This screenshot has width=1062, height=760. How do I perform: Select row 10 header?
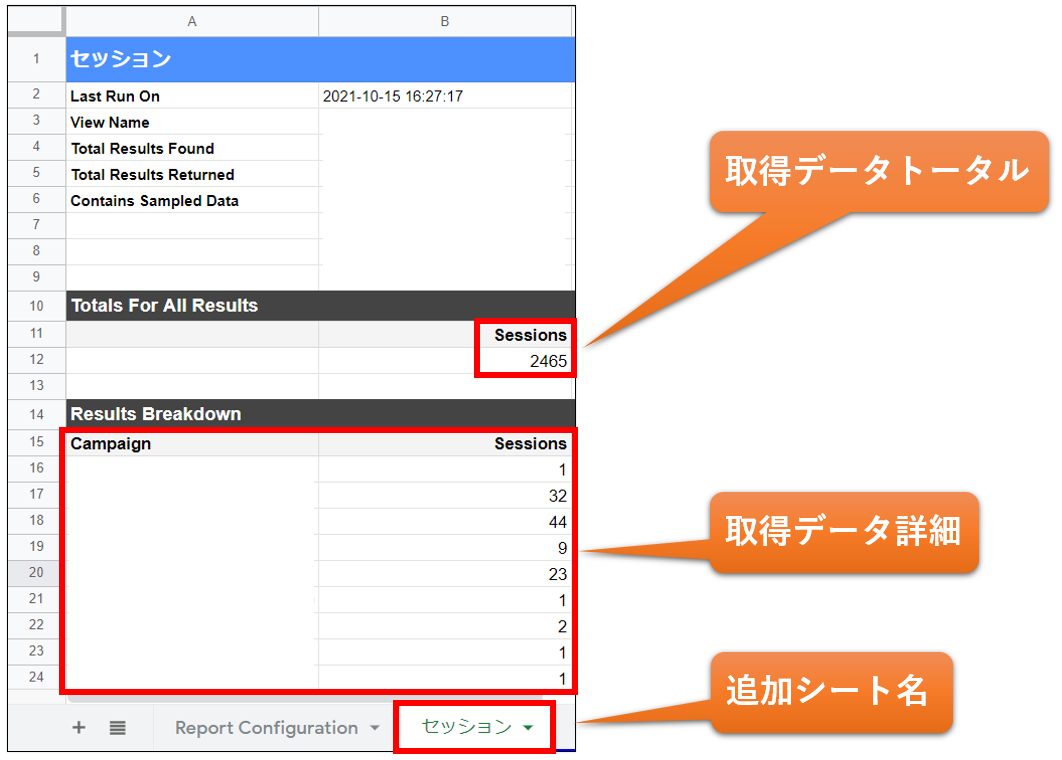[x=37, y=306]
